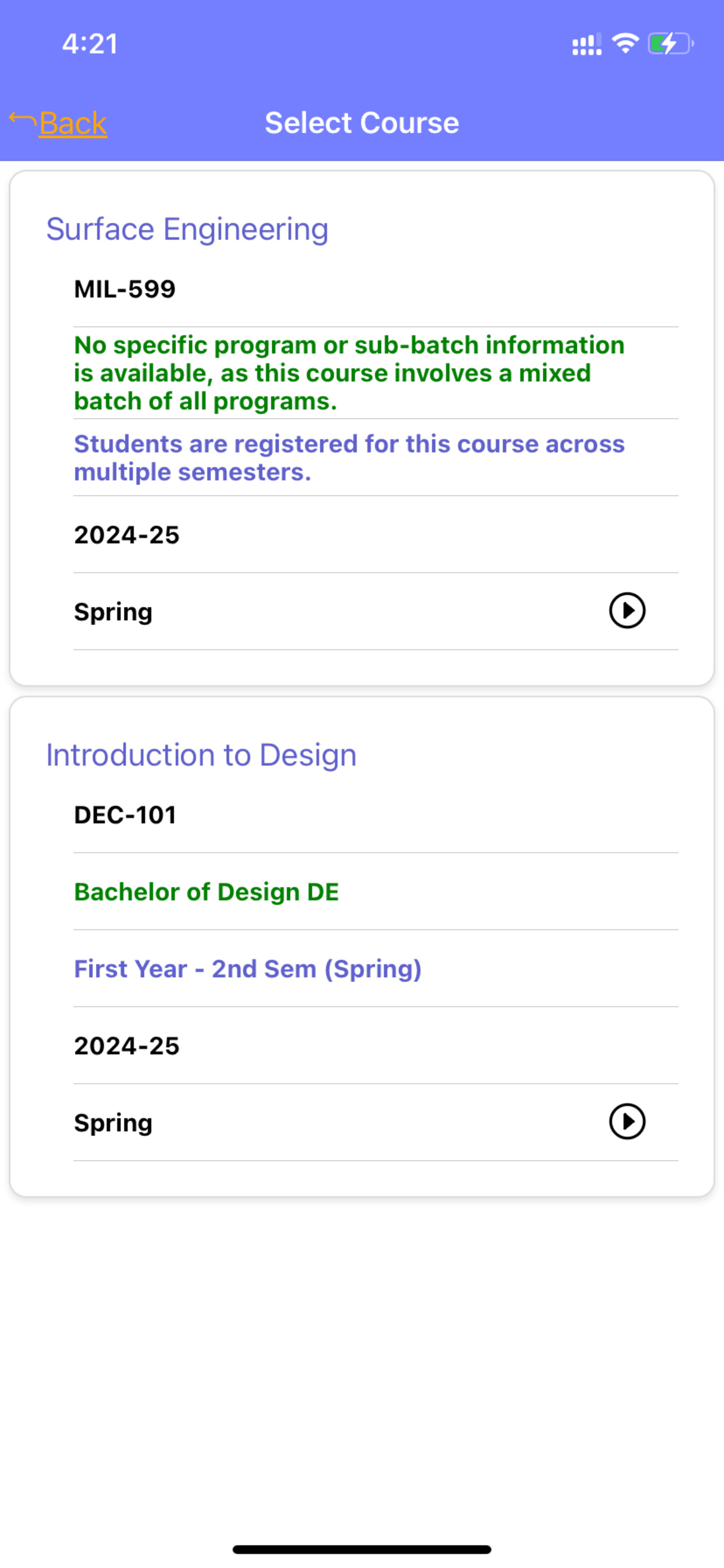Click the back arrow icon
724x1568 pixels.
tap(23, 120)
